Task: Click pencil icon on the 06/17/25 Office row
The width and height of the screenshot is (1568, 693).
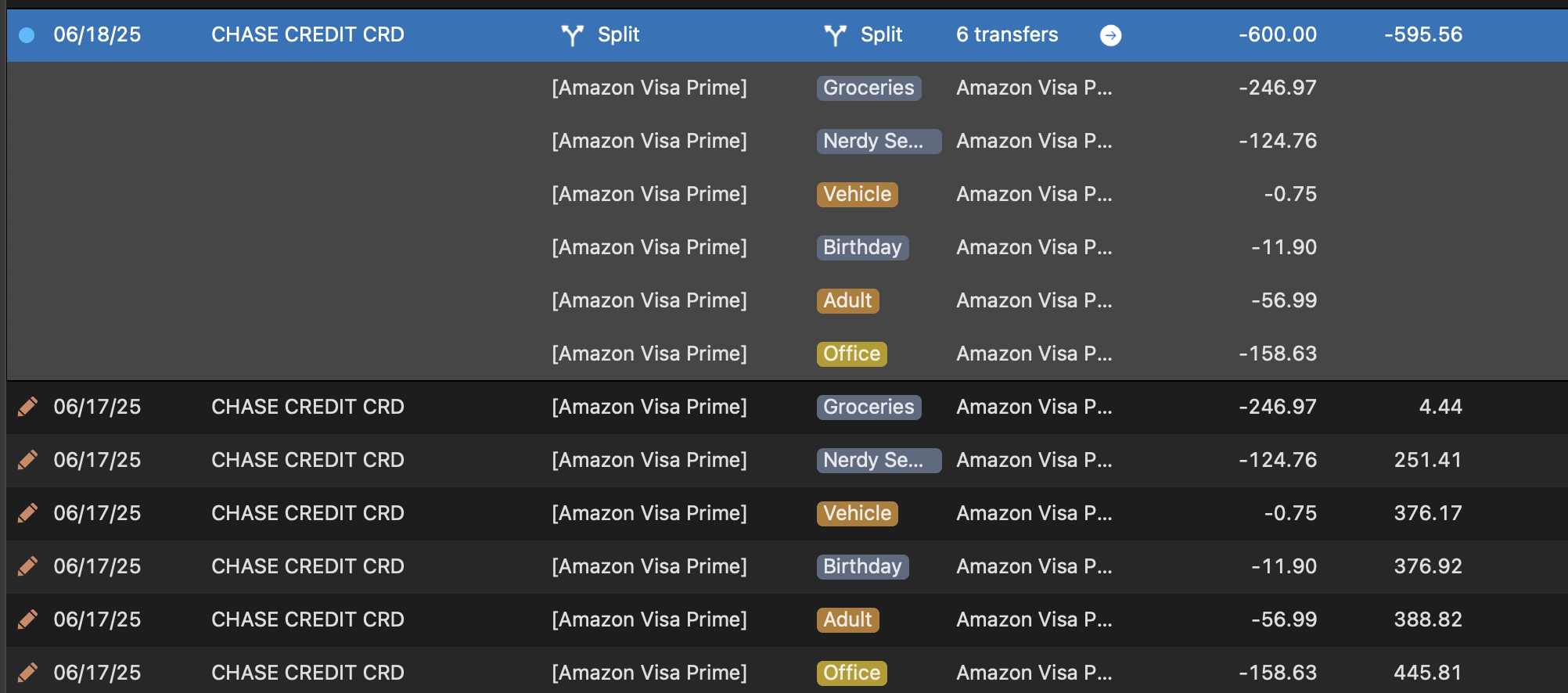Action: pyautogui.click(x=27, y=673)
